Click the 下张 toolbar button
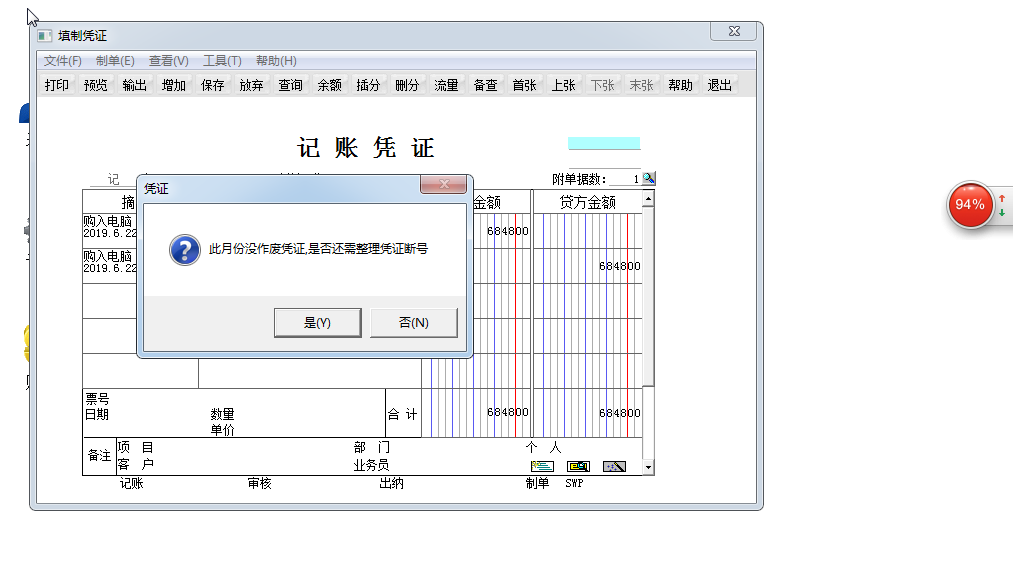1013x565 pixels. coord(603,85)
